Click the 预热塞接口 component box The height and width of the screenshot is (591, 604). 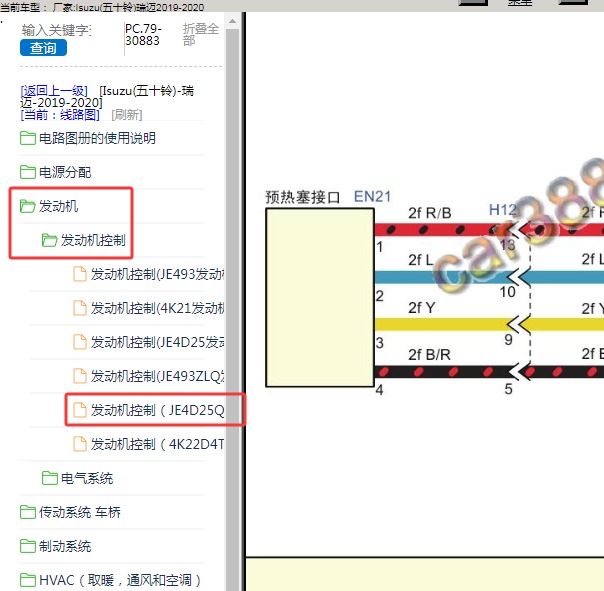[x=320, y=297]
